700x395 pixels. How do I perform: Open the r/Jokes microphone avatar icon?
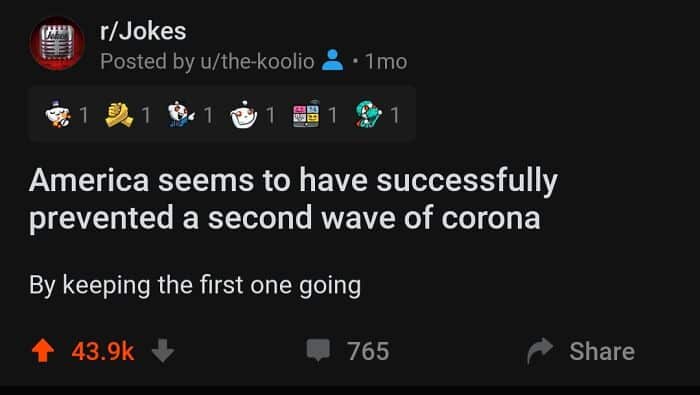coord(57,44)
